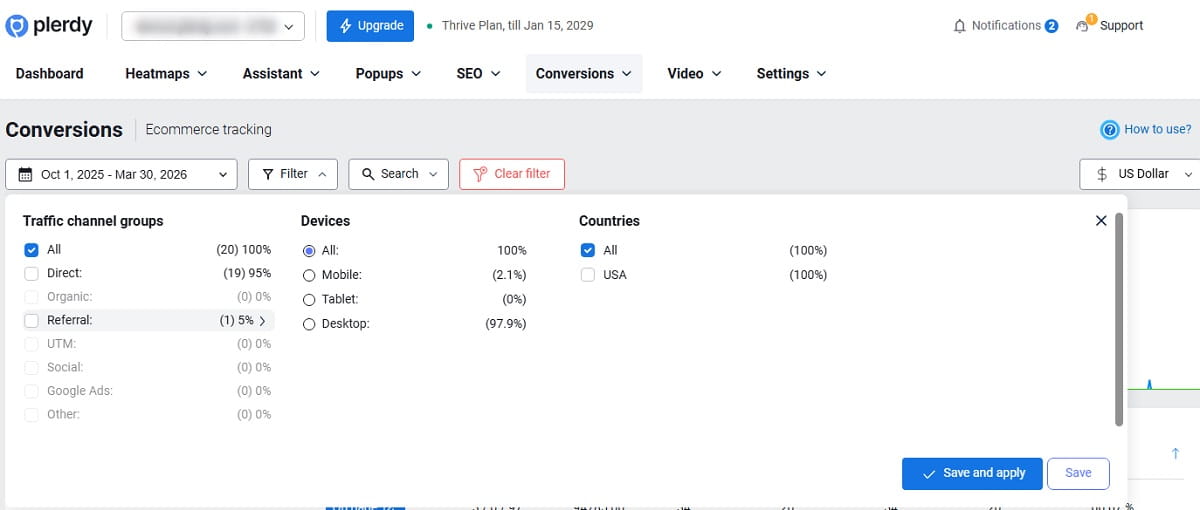
Task: Click the Support link text
Action: coord(1121,26)
